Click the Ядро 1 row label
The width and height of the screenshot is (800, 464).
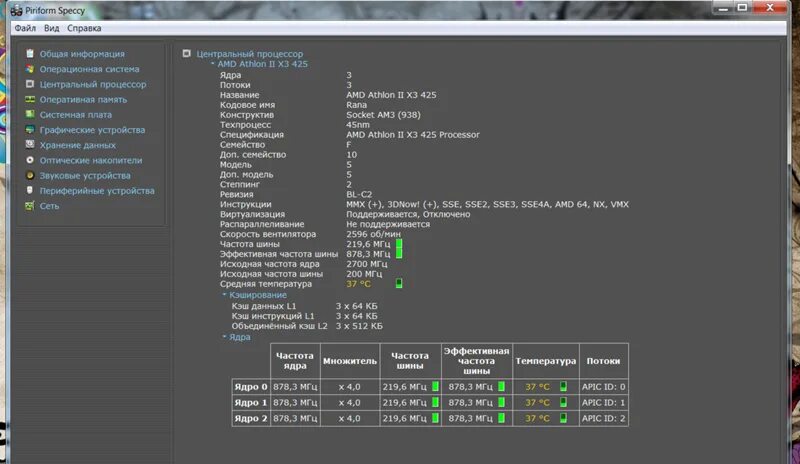tap(251, 403)
